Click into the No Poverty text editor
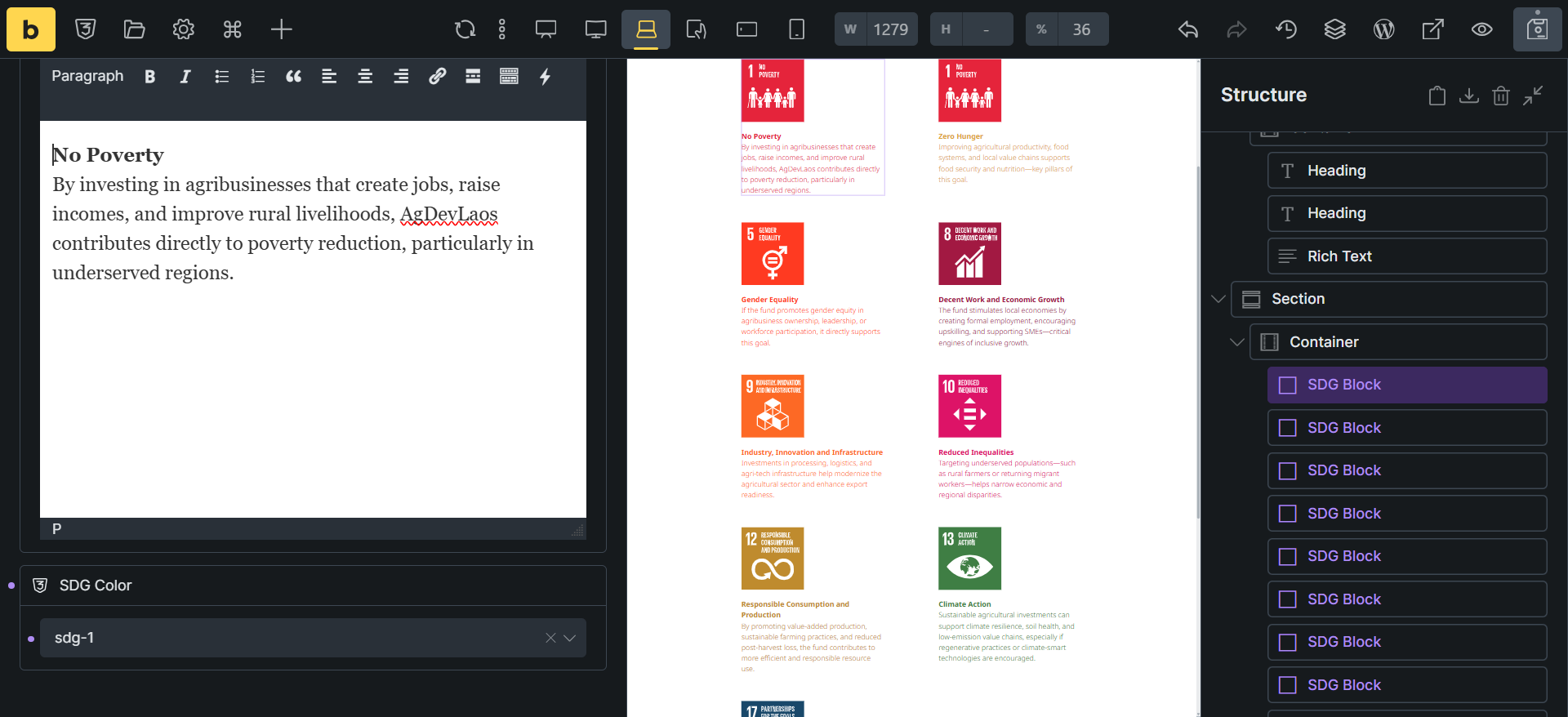This screenshot has height=717, width=1568. (313, 319)
